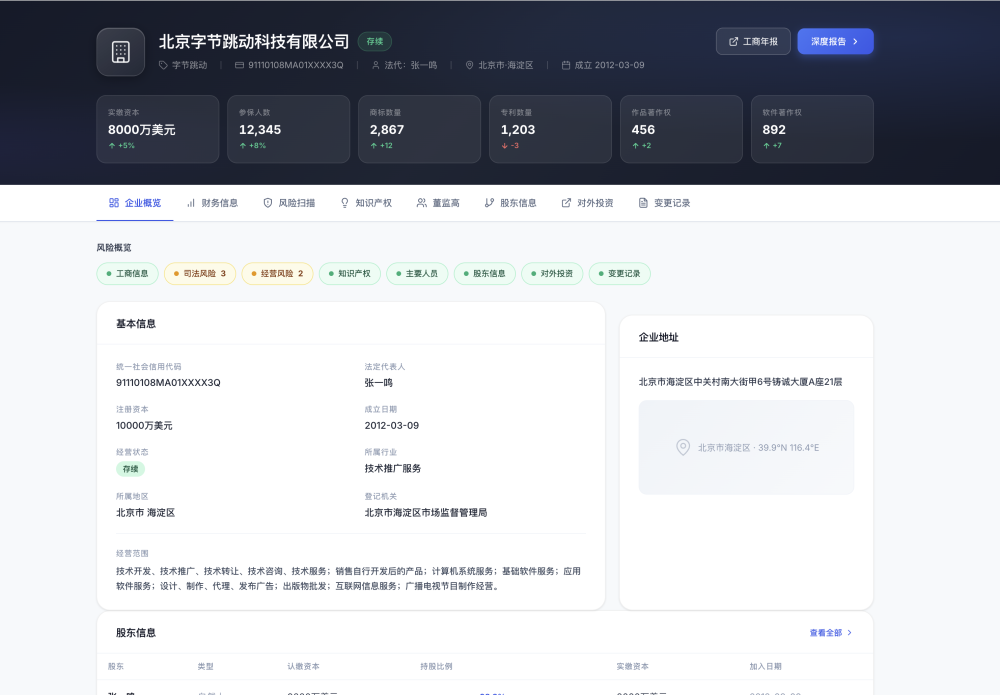
Task: Click the 企业概览 grid icon
Action: (114, 203)
